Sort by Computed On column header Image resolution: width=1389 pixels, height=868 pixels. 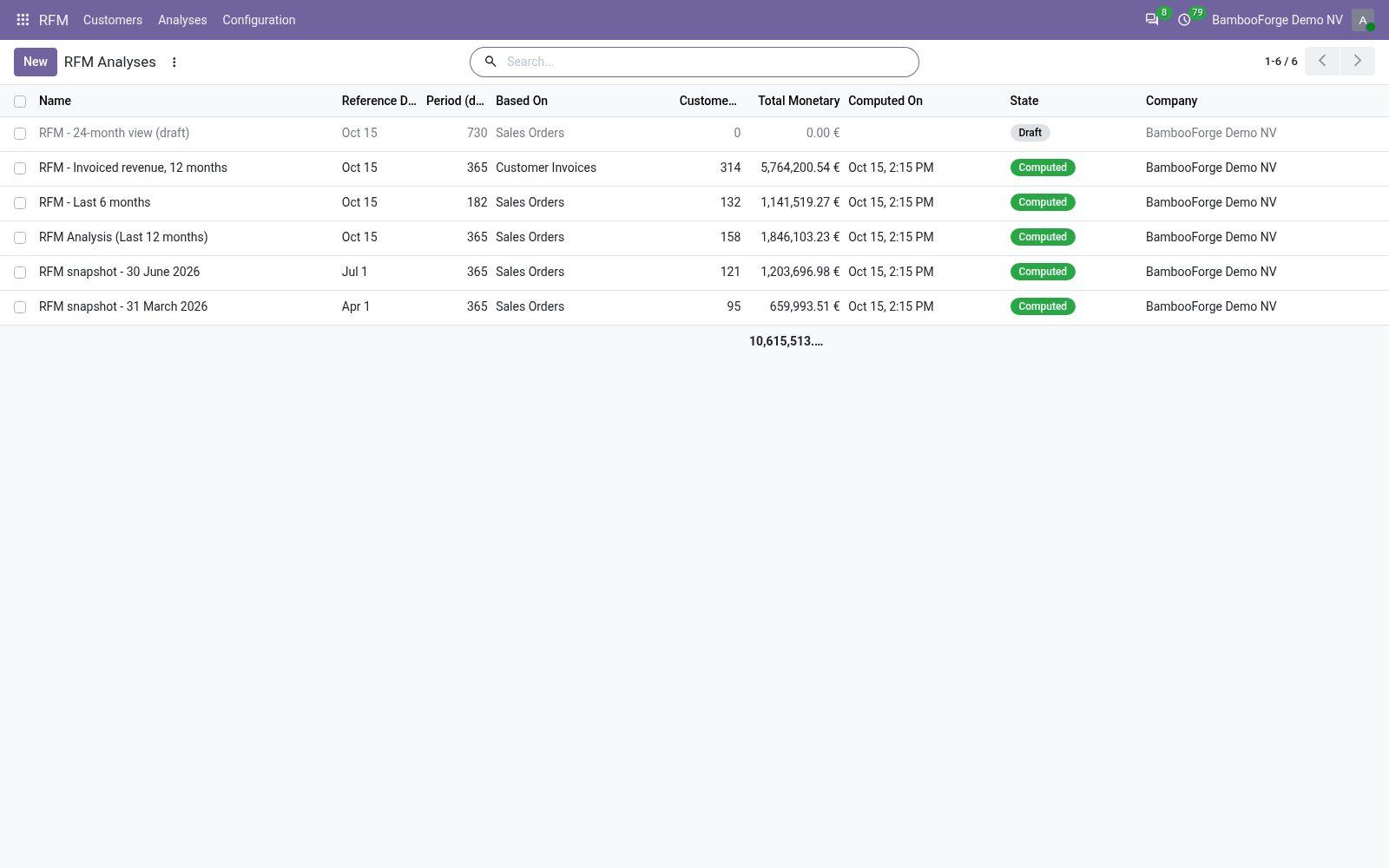[x=885, y=101]
